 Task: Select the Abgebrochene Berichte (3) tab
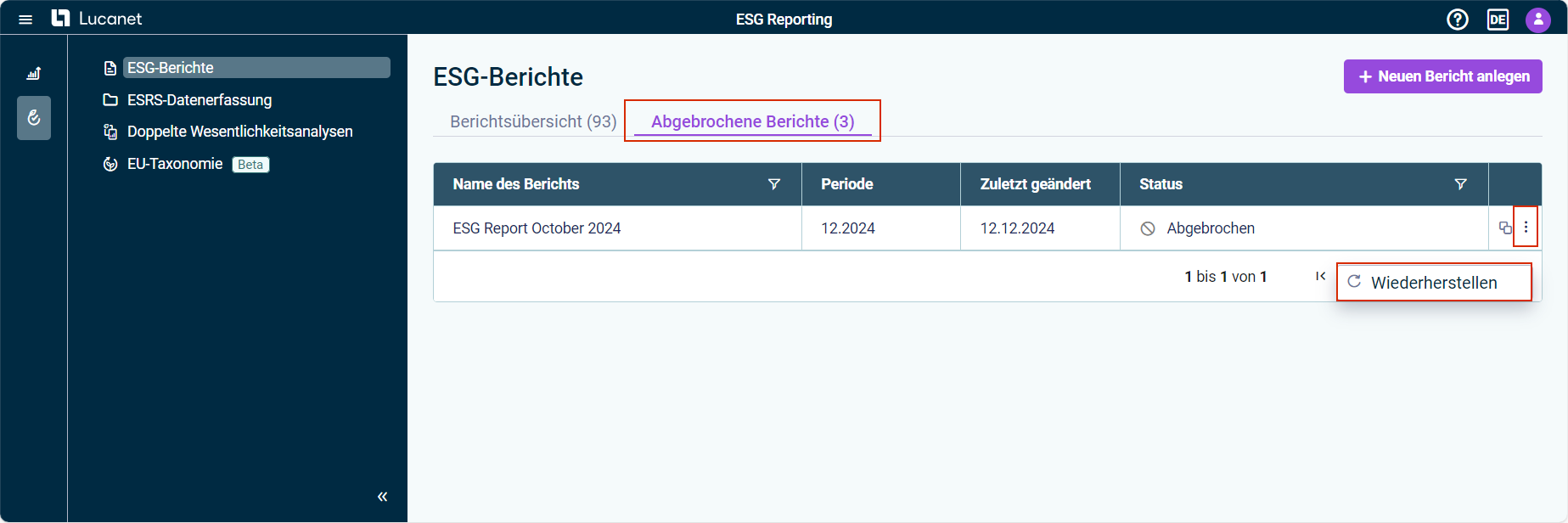pyautogui.click(x=753, y=121)
